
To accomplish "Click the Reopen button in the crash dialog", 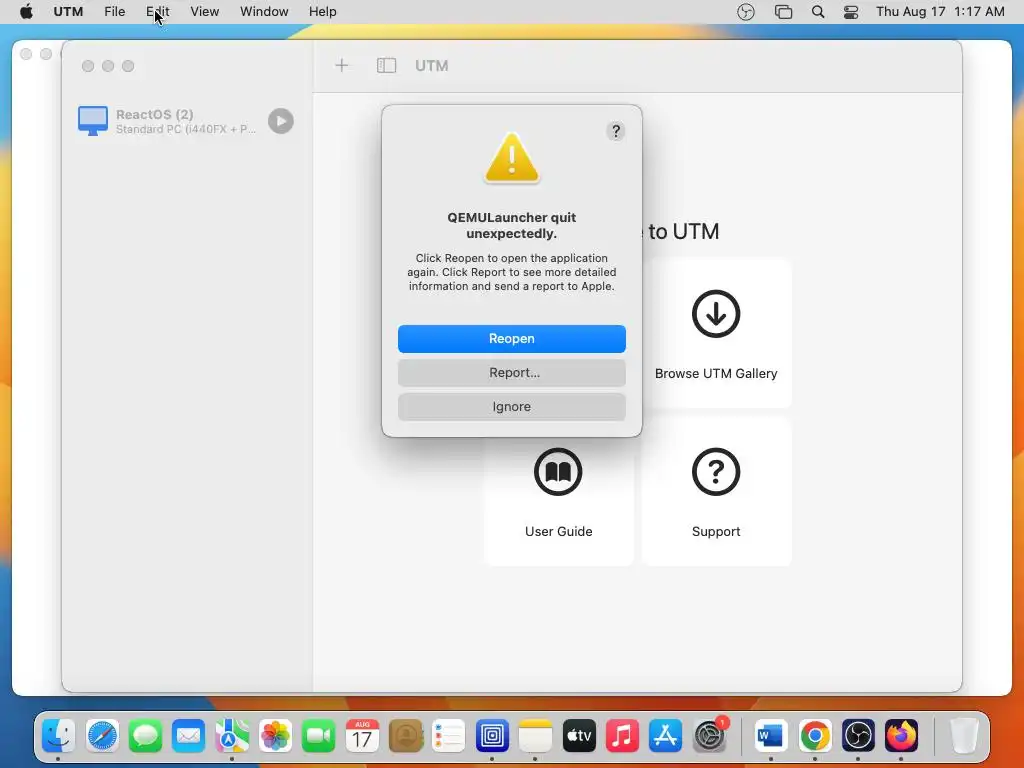I will tap(511, 338).
